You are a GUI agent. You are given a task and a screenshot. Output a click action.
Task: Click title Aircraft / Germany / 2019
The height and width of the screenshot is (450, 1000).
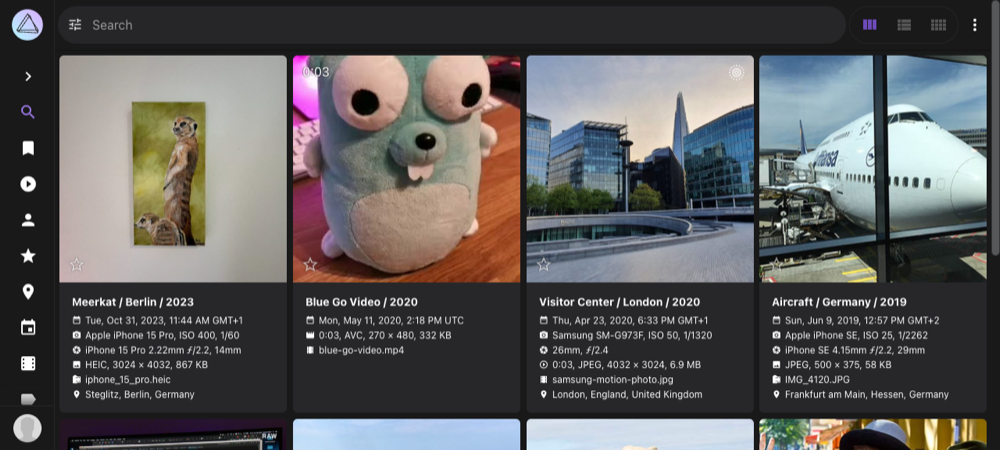[839, 302]
